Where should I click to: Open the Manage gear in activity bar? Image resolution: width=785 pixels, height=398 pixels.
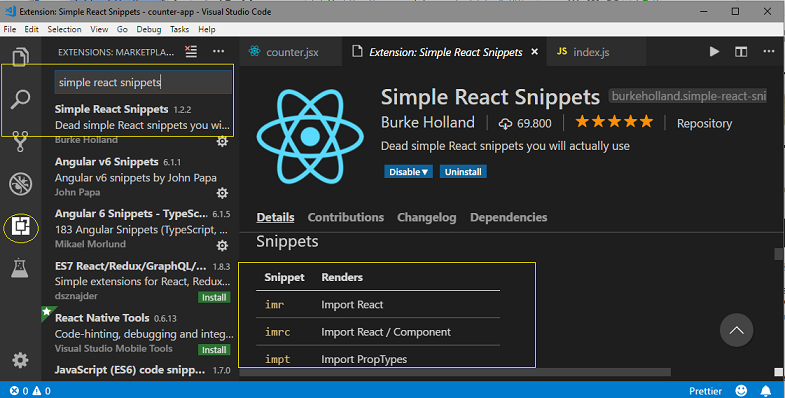pyautogui.click(x=20, y=360)
